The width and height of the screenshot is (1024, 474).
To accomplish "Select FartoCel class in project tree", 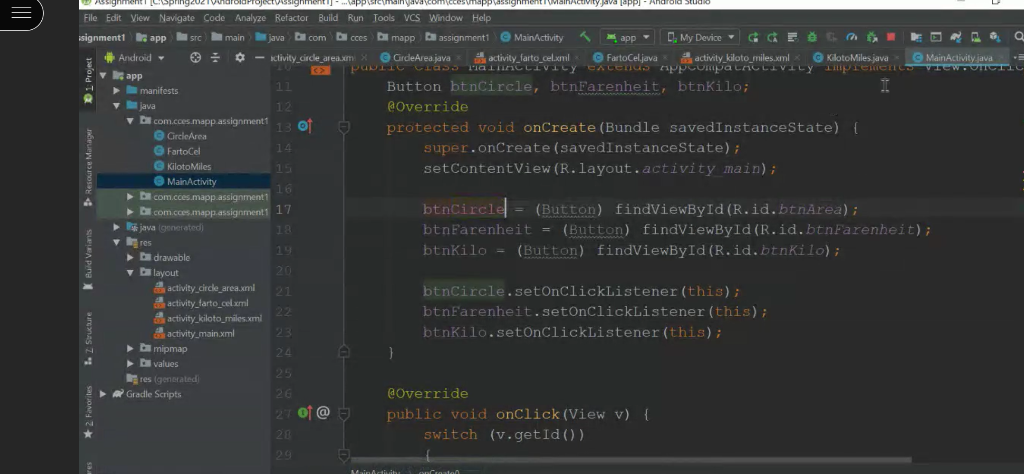I will tap(183, 151).
